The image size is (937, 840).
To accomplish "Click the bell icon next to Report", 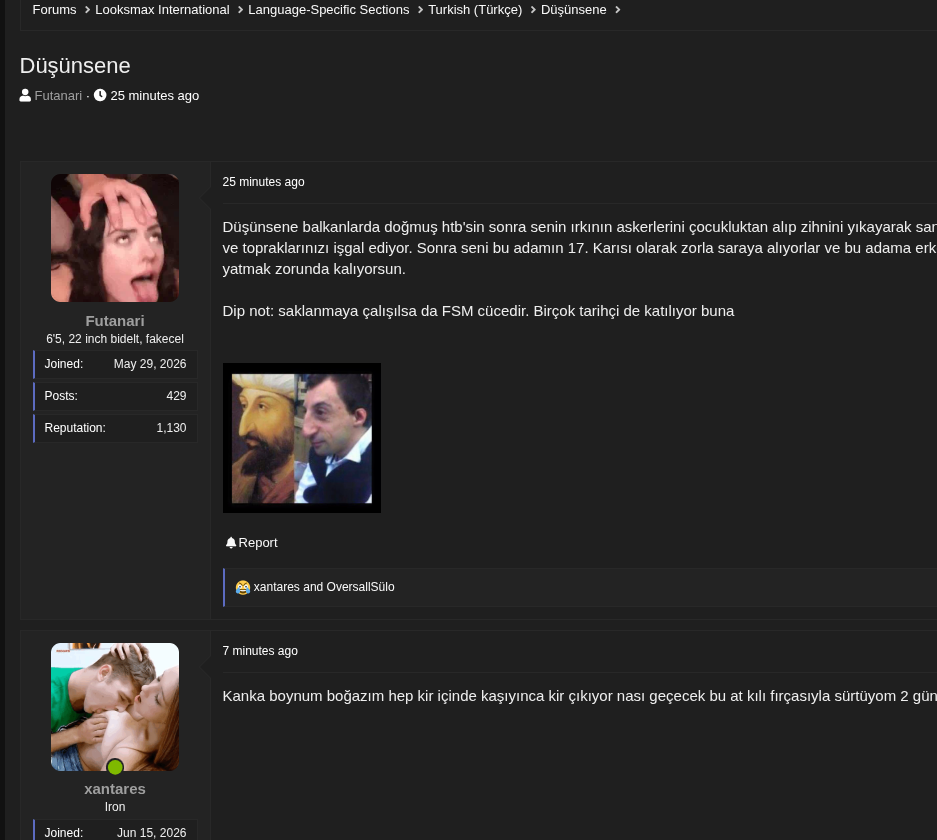I will 231,542.
